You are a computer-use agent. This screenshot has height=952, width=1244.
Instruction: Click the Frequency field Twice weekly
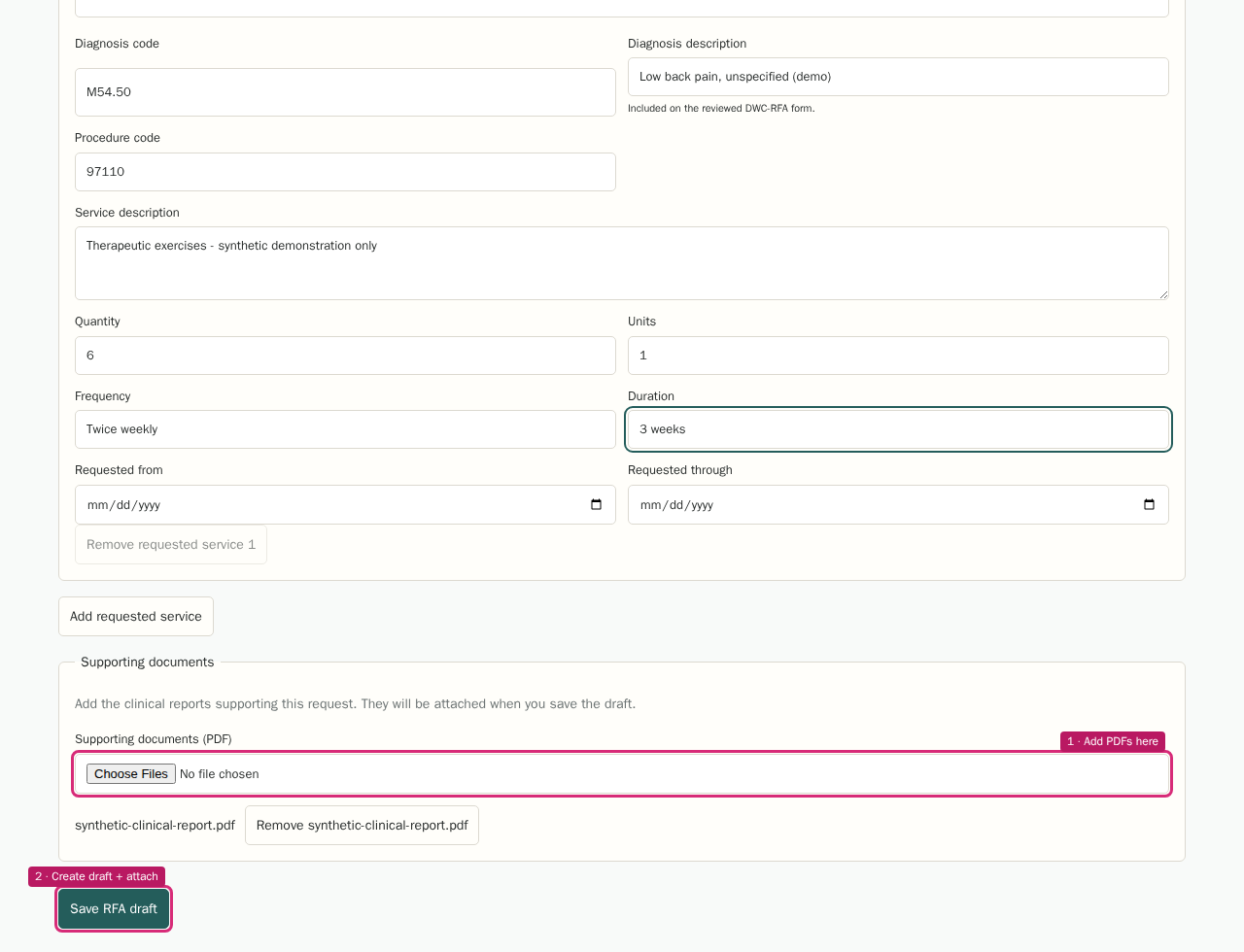(345, 429)
